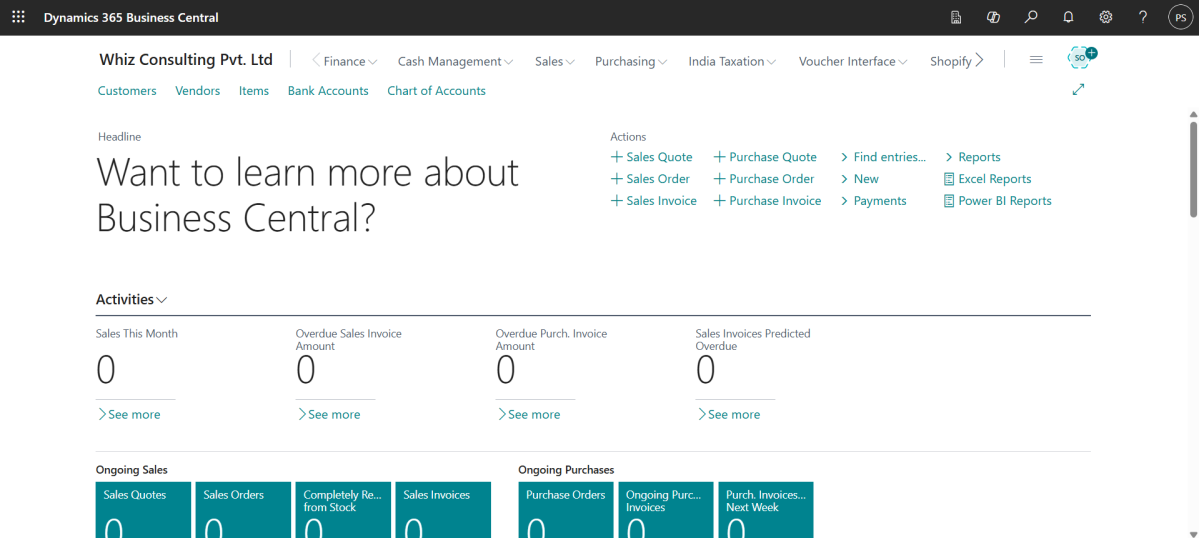Go to Customers list
This screenshot has height=538, width=1199.
coord(127,90)
